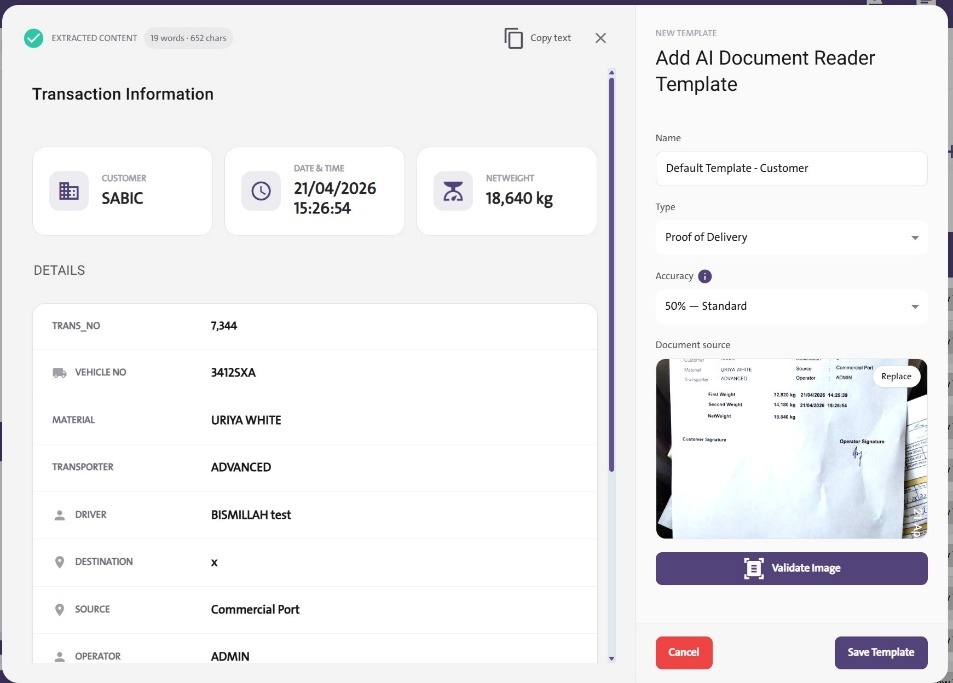Click the person icon beside Operator
Viewport: 953px width, 683px height.
pos(60,657)
